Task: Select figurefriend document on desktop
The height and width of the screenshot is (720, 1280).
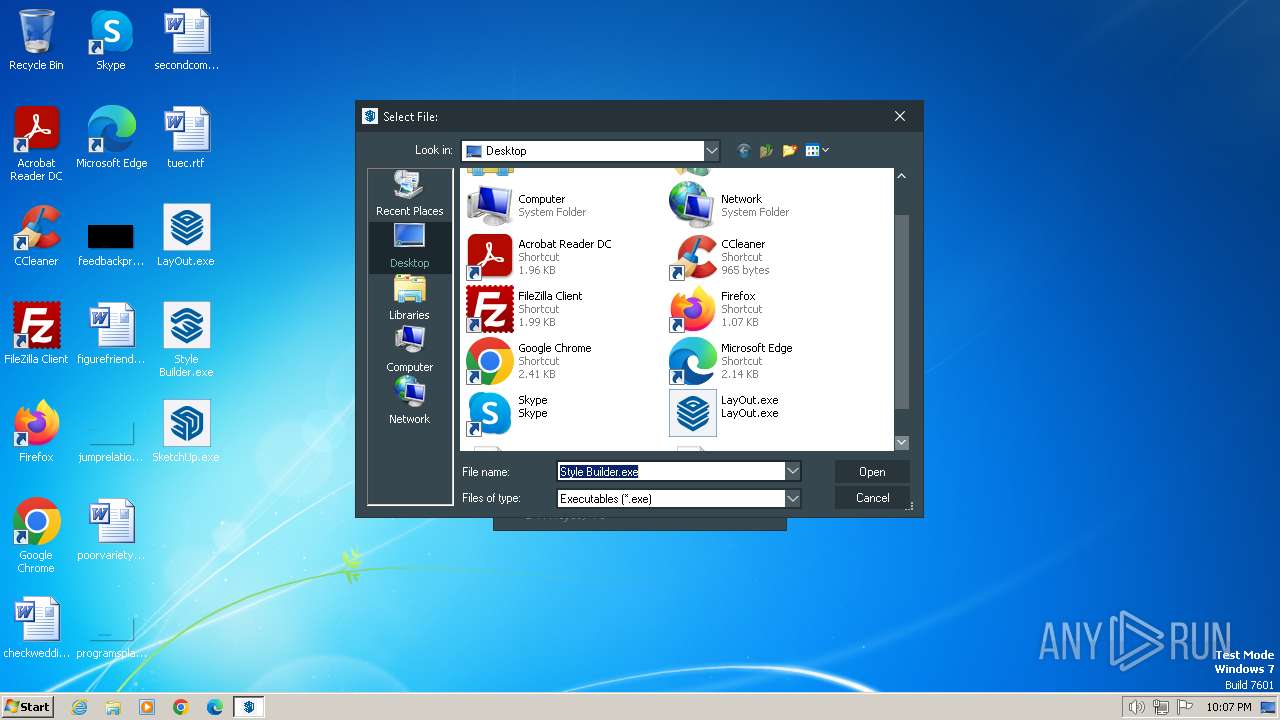Action: (111, 334)
